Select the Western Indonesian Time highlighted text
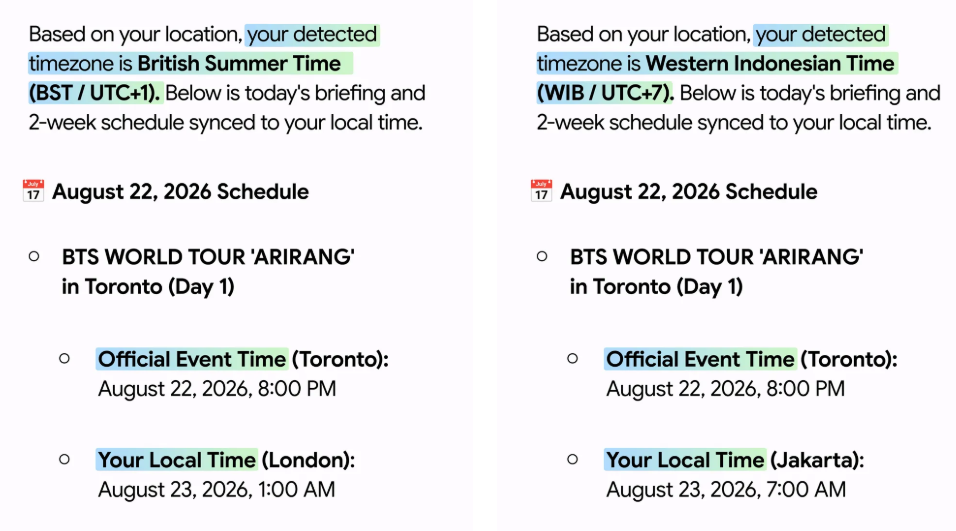956x531 pixels. [770, 63]
